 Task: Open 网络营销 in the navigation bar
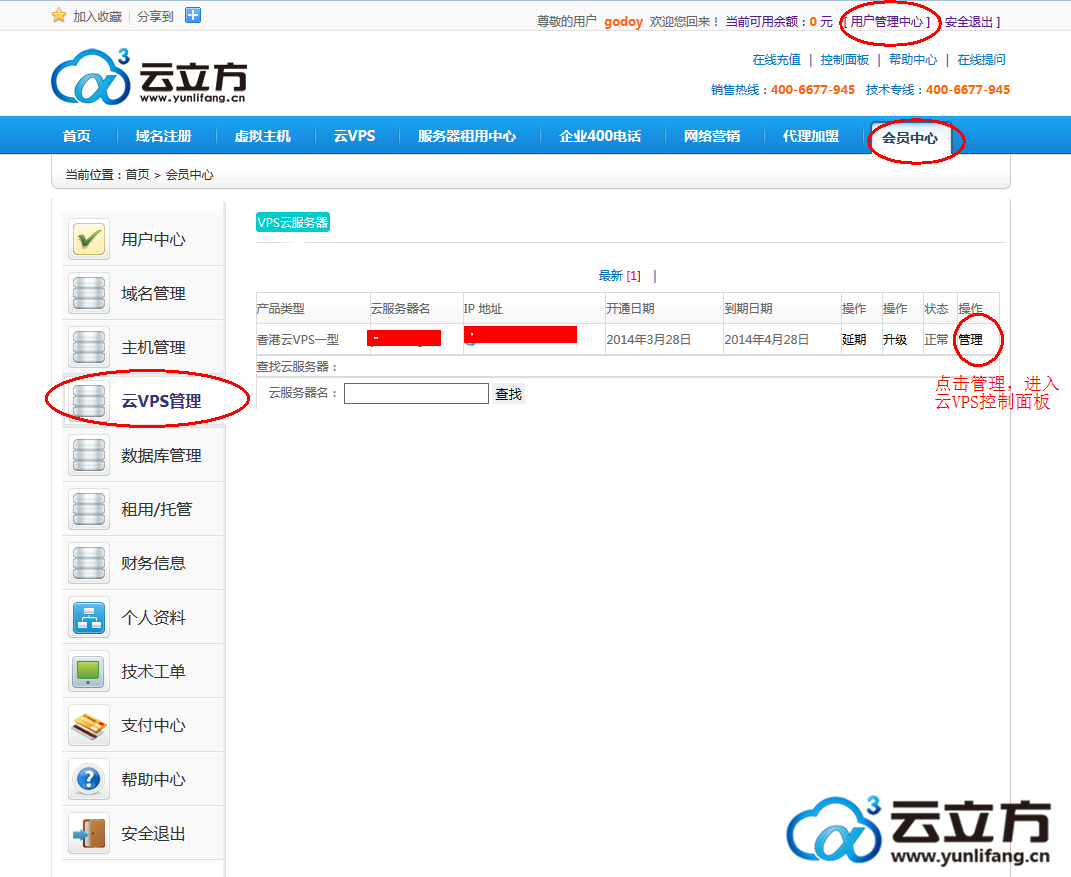coord(712,136)
